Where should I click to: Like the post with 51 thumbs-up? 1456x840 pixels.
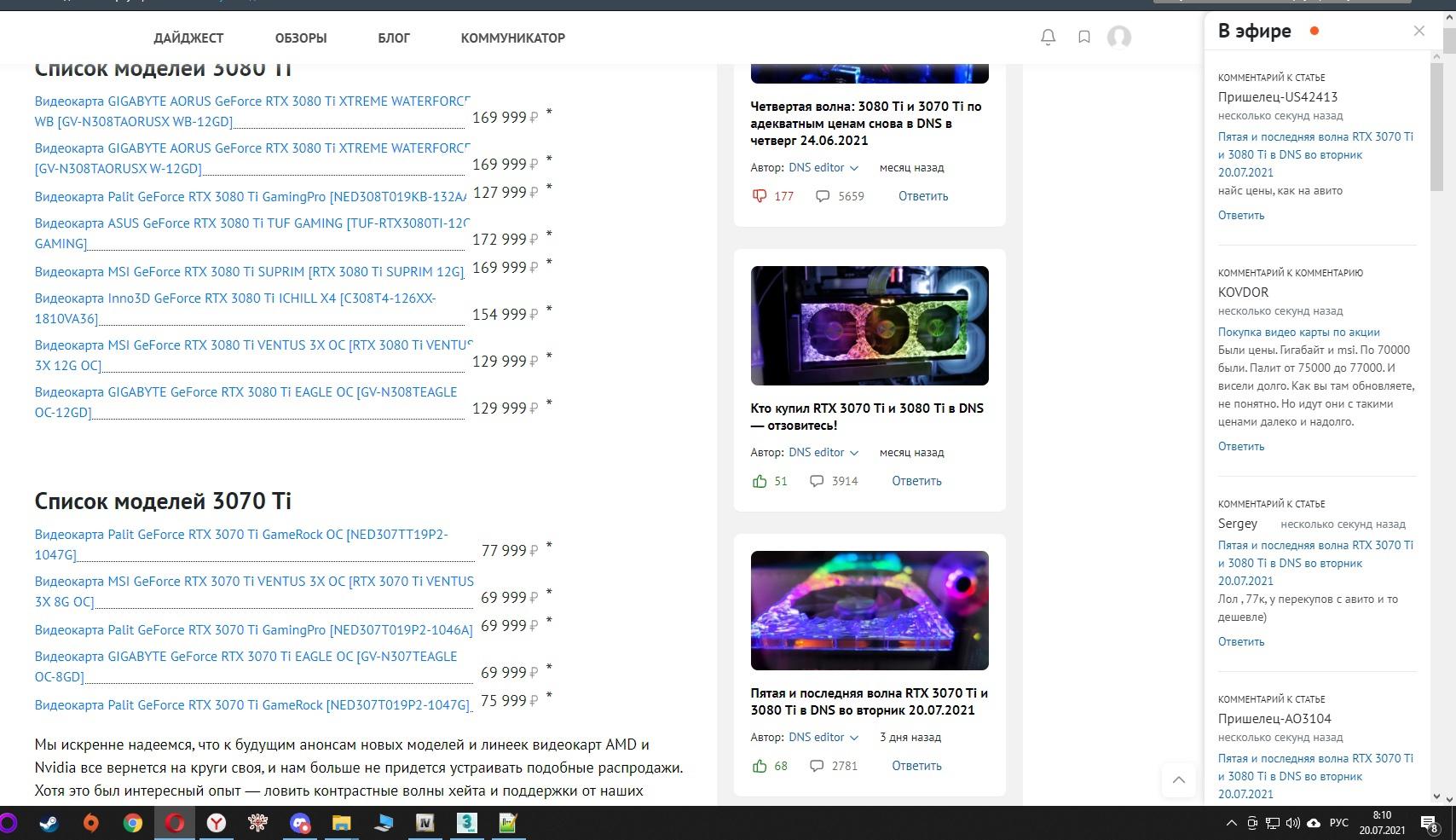(760, 481)
